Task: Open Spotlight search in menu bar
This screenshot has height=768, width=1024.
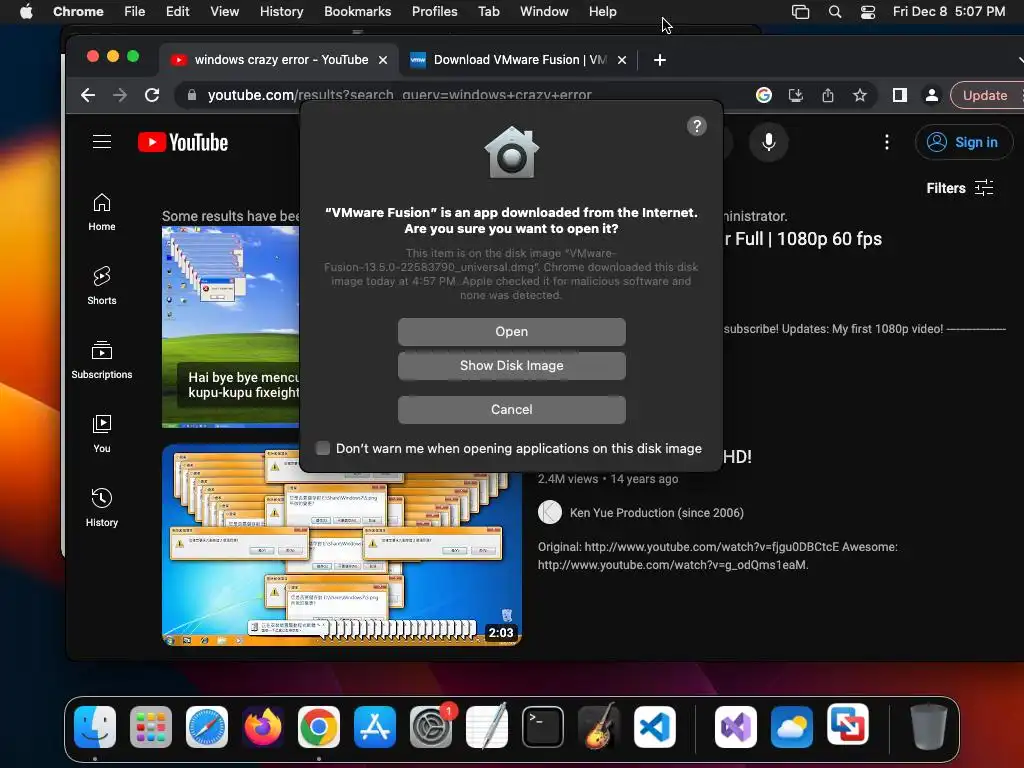Action: point(835,11)
